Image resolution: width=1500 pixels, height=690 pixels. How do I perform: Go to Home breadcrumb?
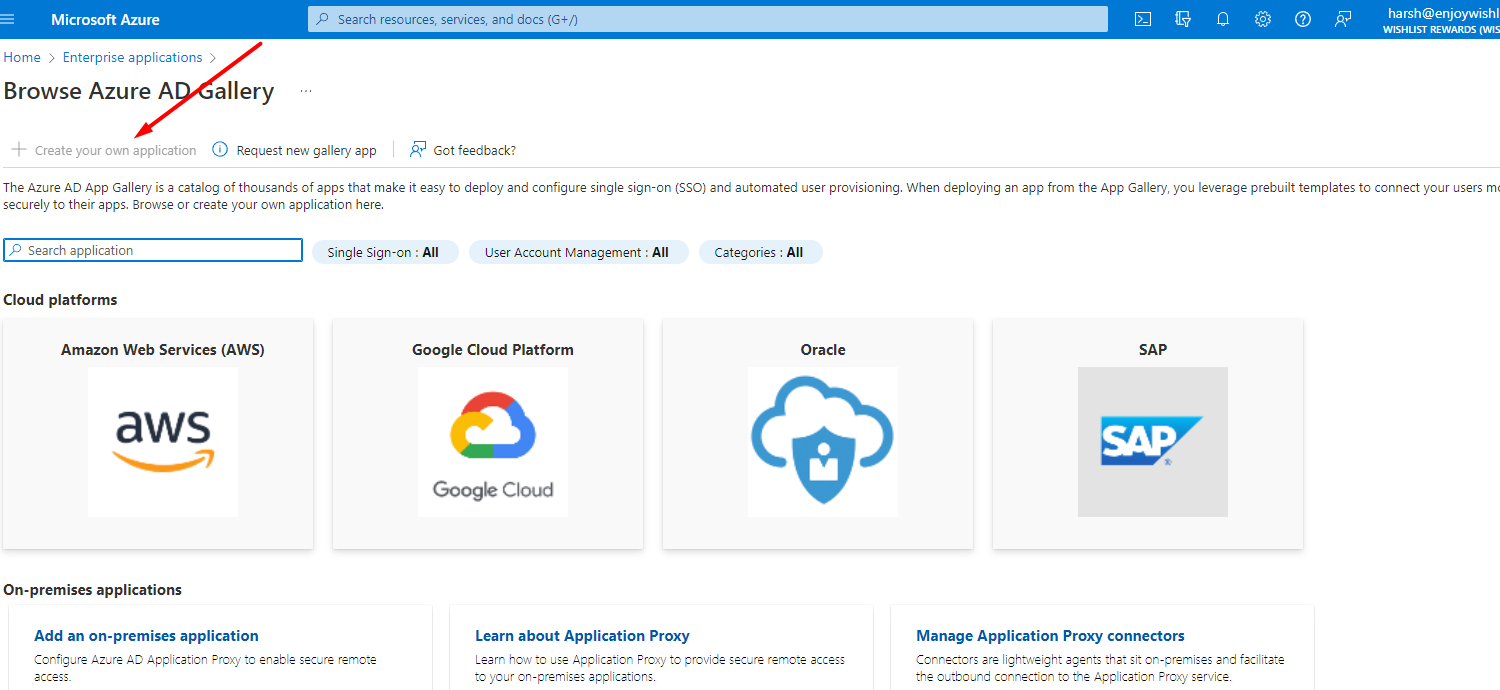pos(22,57)
